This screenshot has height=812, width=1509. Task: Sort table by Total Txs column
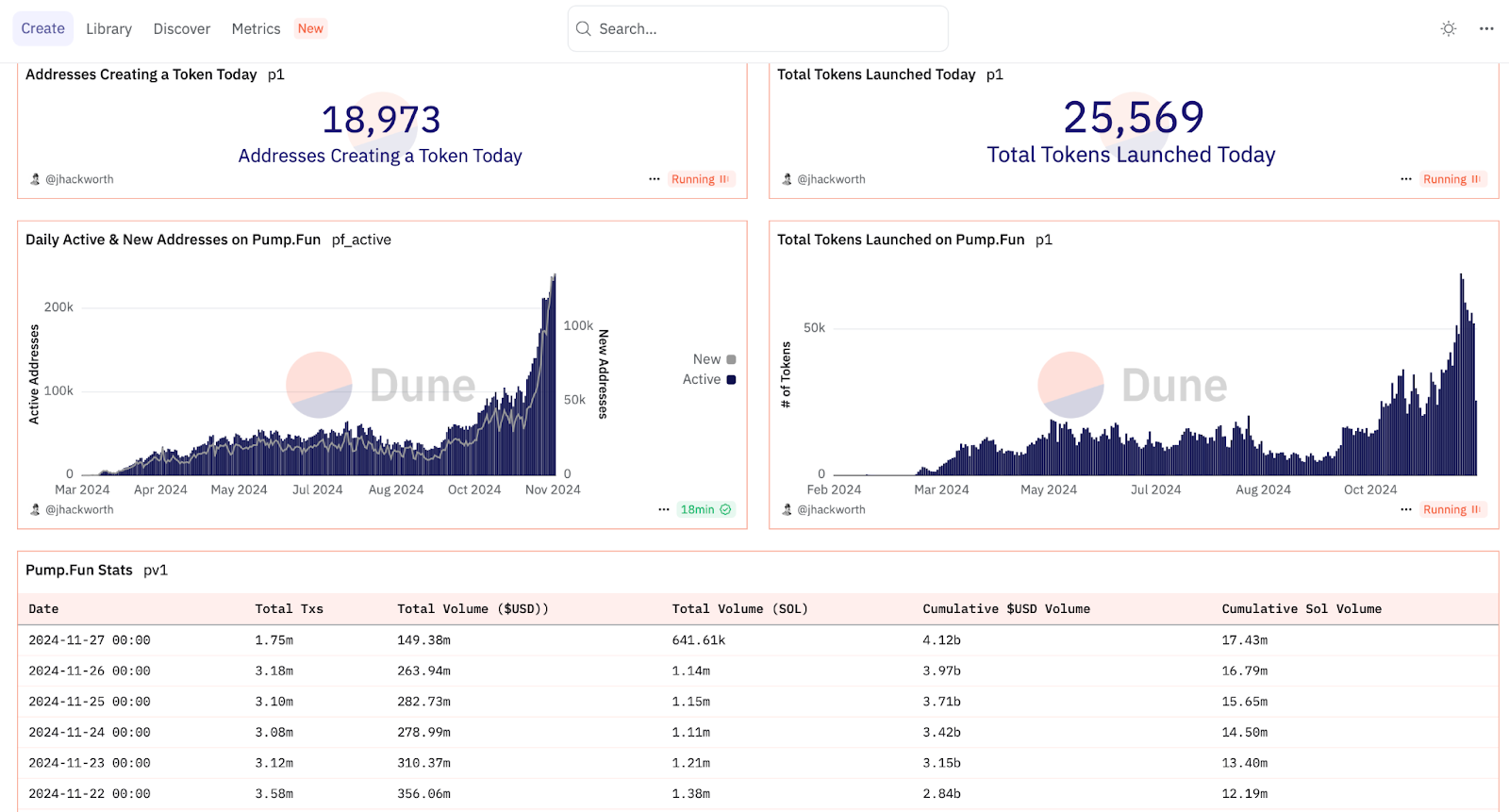pos(289,609)
